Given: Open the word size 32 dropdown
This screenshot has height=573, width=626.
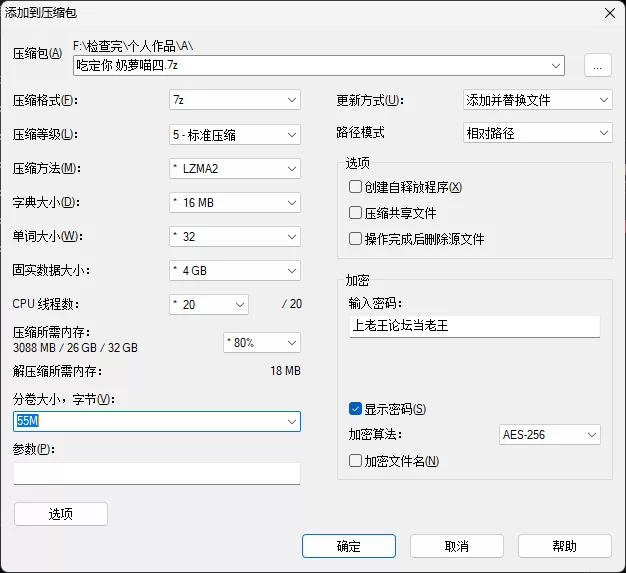Looking at the screenshot, I should pos(235,236).
